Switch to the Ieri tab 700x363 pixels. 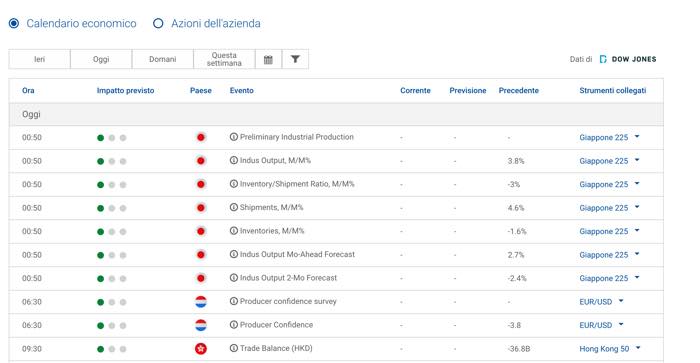click(39, 59)
